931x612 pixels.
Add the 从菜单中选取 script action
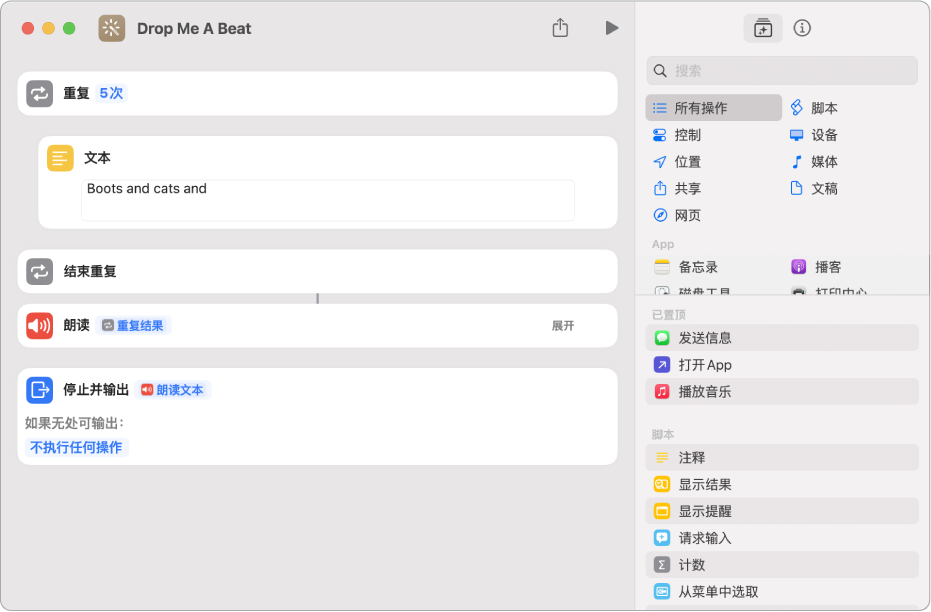[x=782, y=591]
